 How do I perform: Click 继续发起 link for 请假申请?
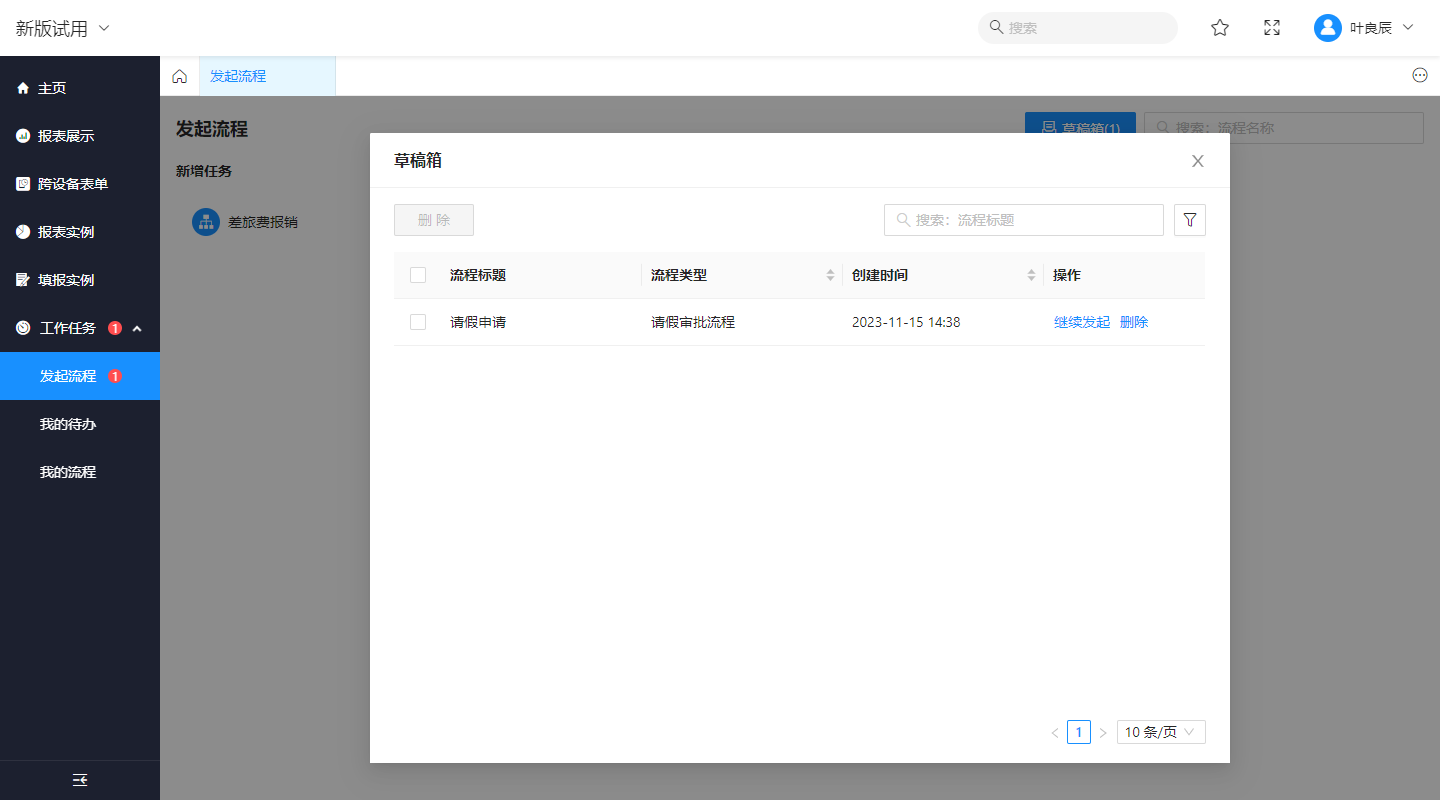pos(1081,322)
